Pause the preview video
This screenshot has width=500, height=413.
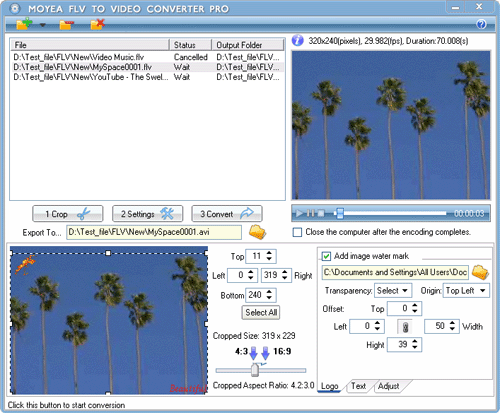pyautogui.click(x=311, y=213)
